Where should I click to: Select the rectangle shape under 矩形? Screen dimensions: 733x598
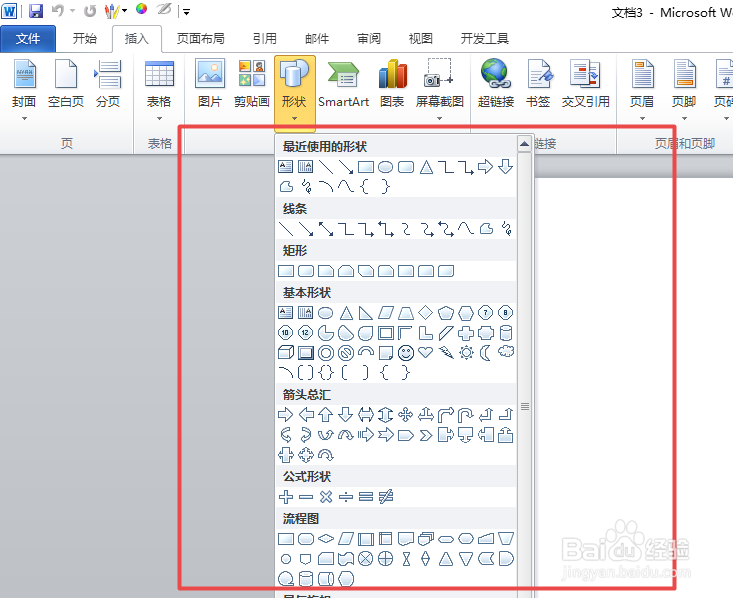coord(286,271)
